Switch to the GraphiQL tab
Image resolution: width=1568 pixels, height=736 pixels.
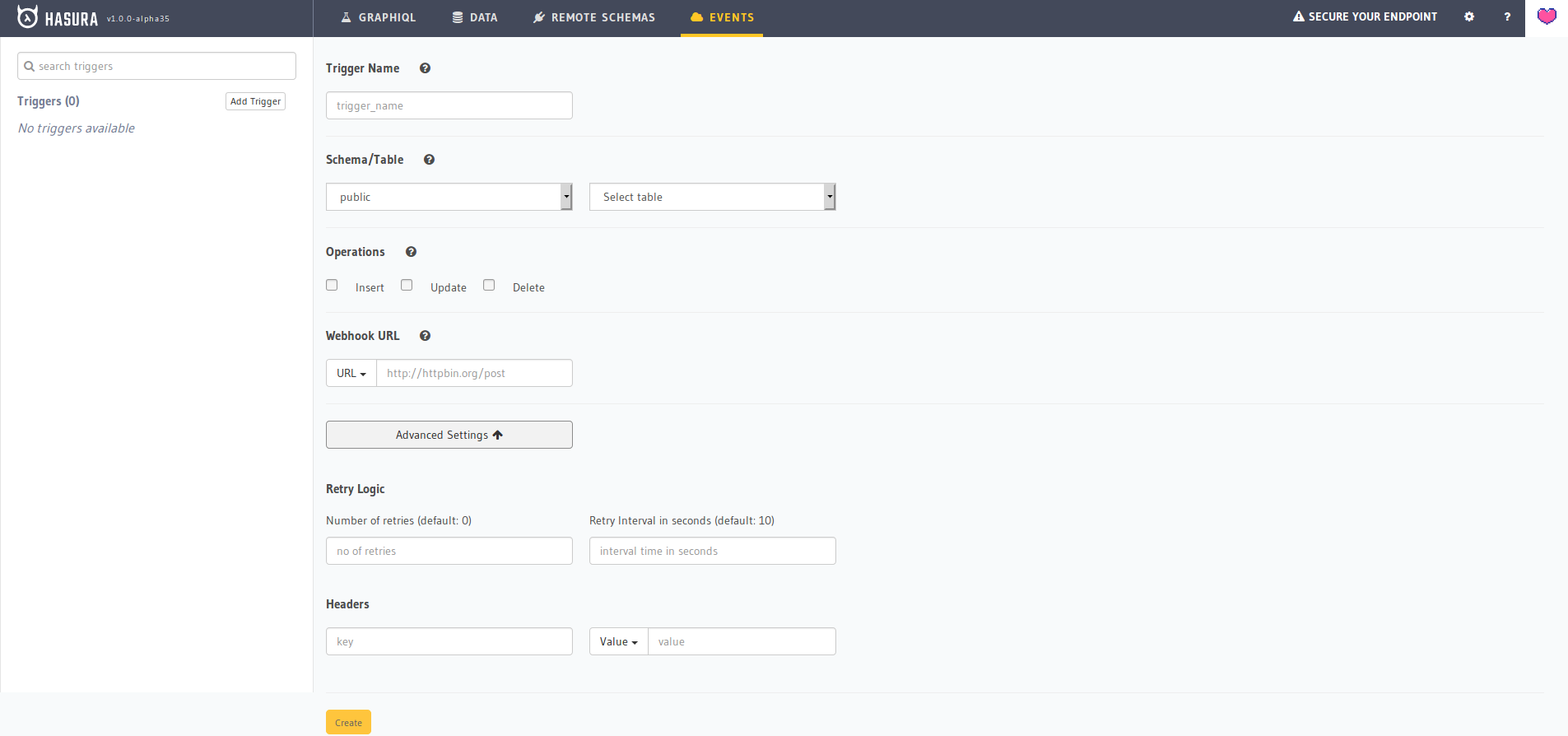tap(379, 17)
